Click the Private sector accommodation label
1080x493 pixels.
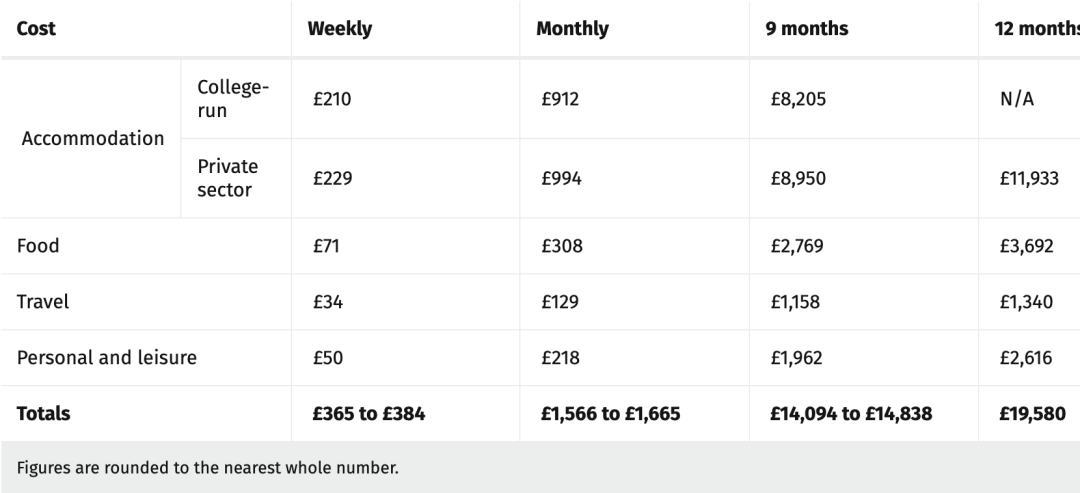click(x=227, y=178)
